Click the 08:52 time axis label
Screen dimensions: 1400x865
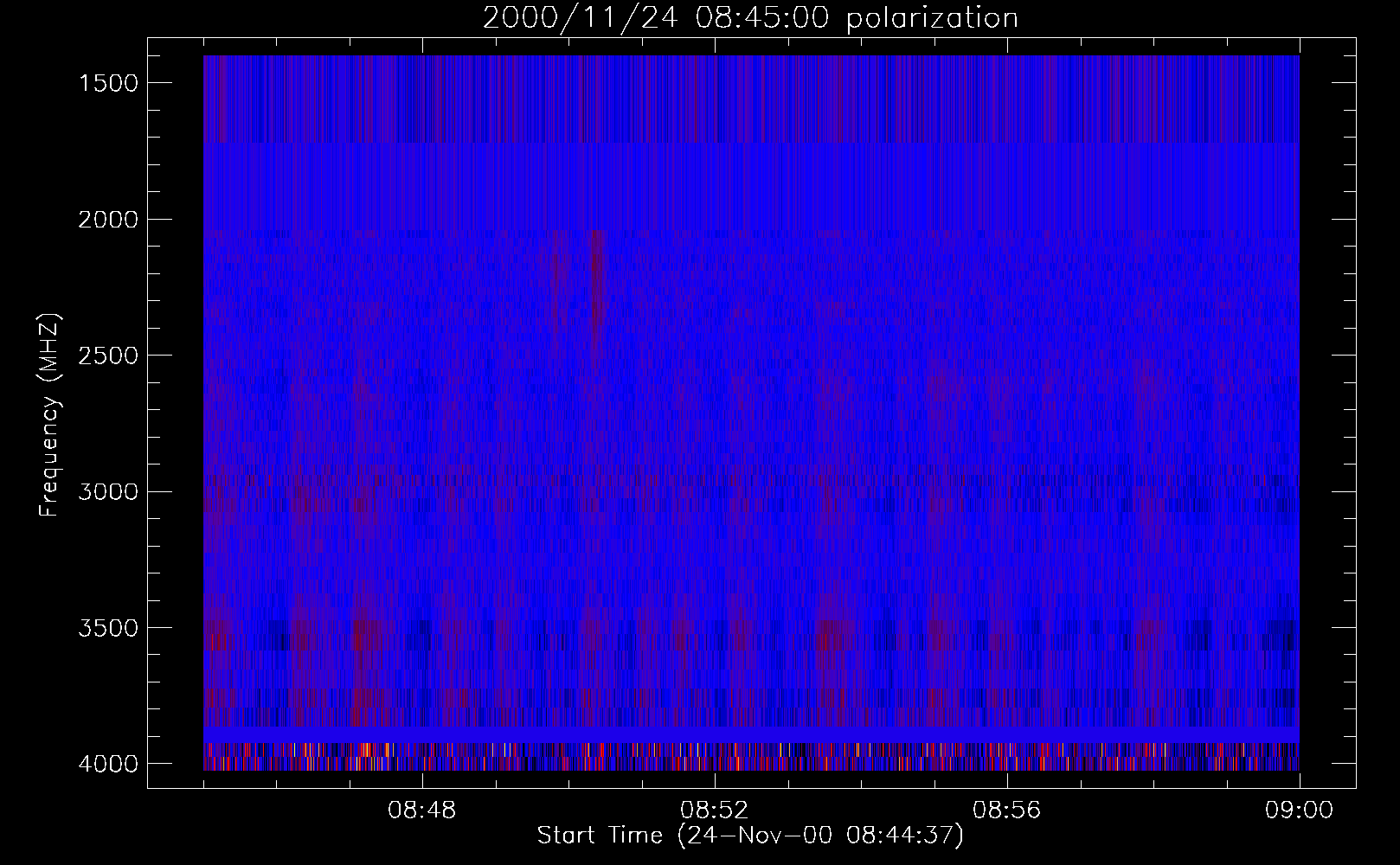[715, 811]
